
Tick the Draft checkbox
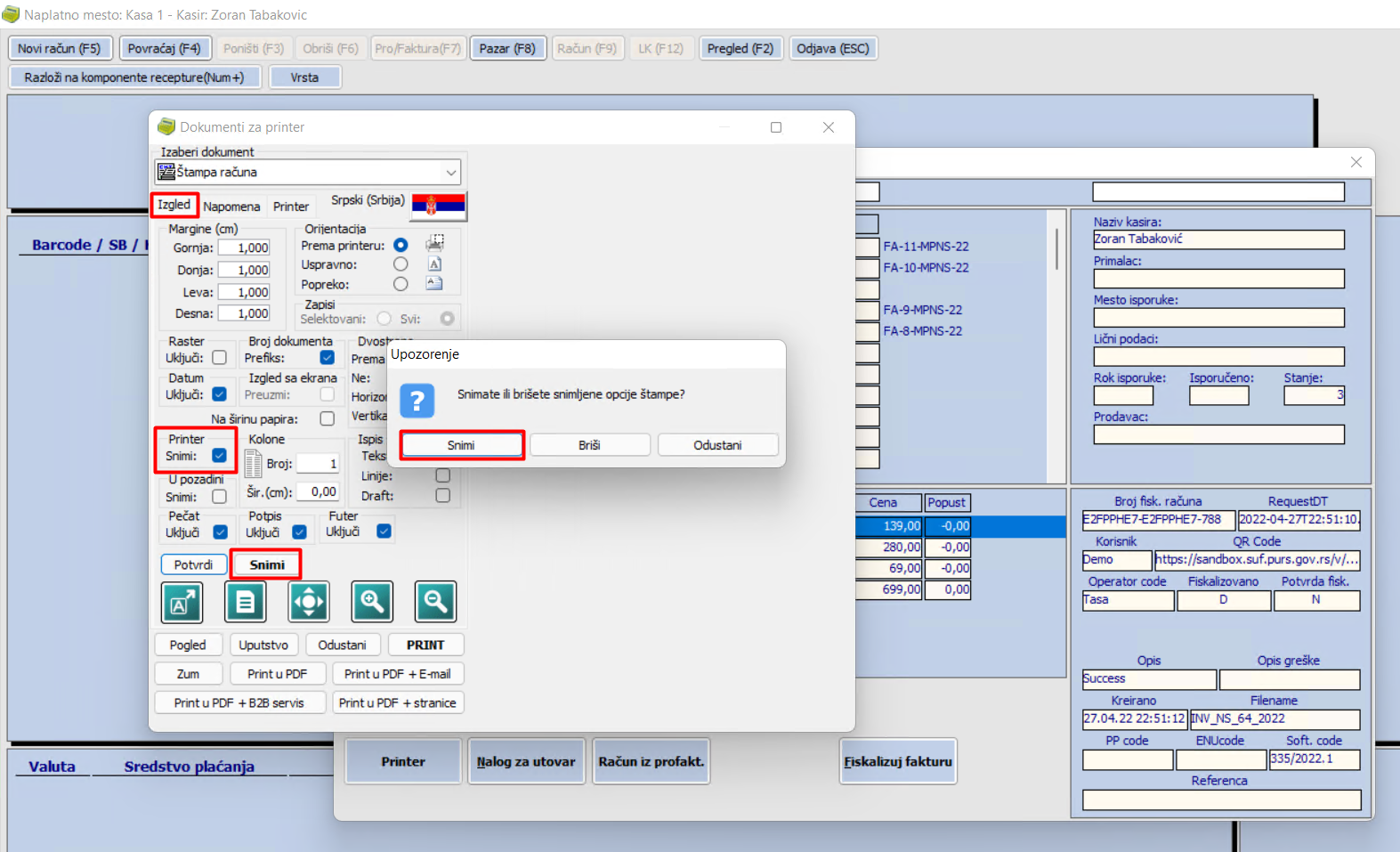point(443,496)
